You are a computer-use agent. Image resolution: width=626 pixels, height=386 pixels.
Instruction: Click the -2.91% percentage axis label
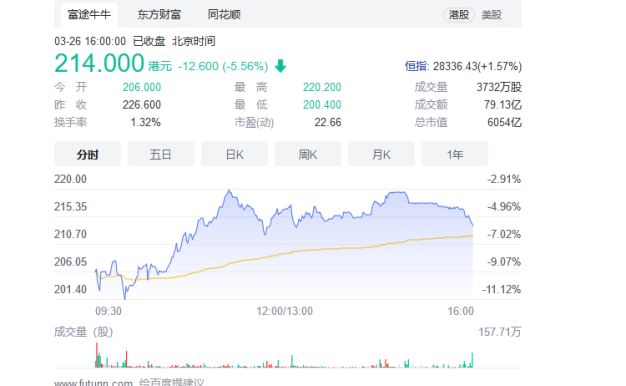coord(504,179)
